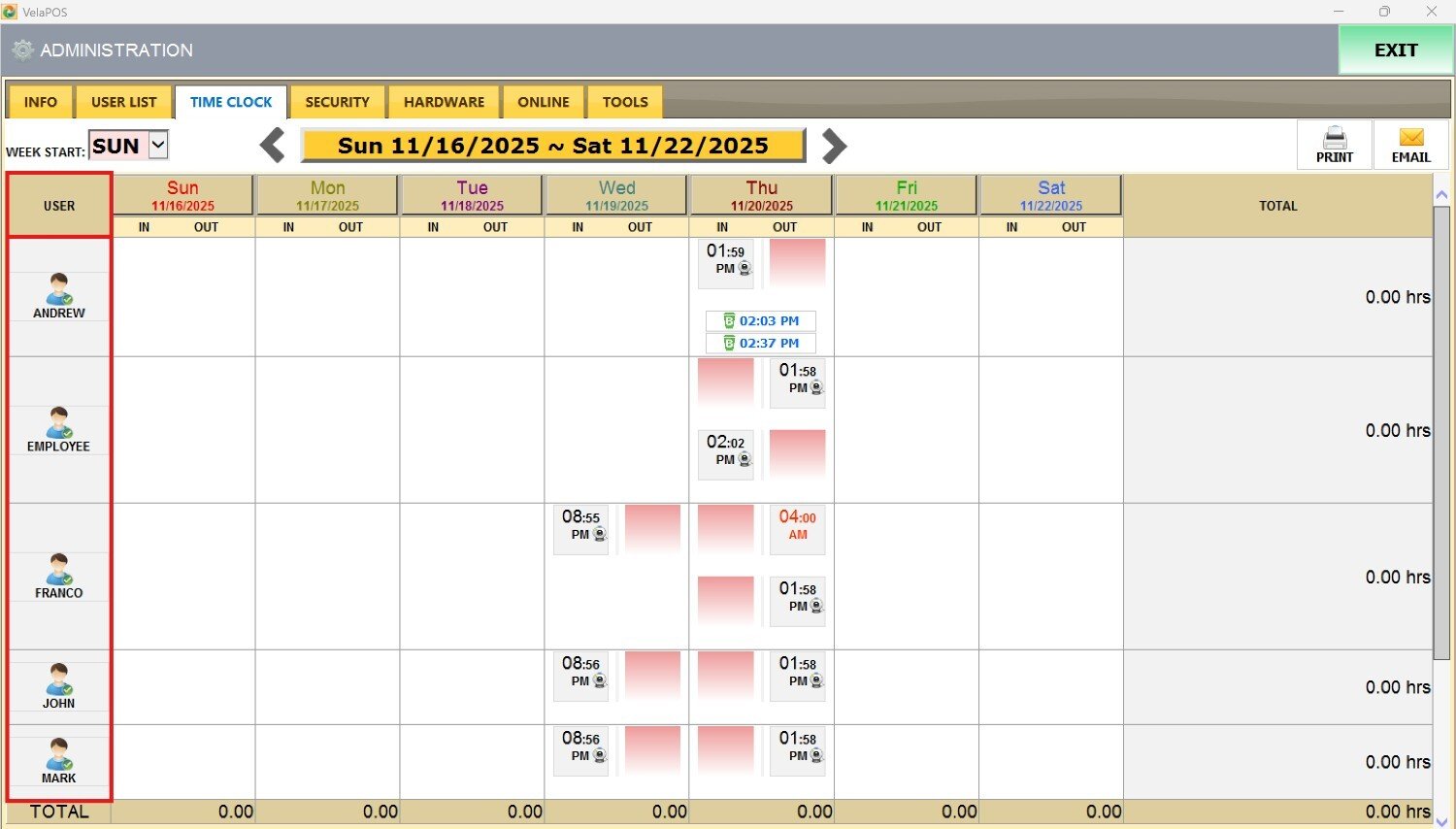Select the Franco user icon
1456x829 pixels.
tap(58, 569)
